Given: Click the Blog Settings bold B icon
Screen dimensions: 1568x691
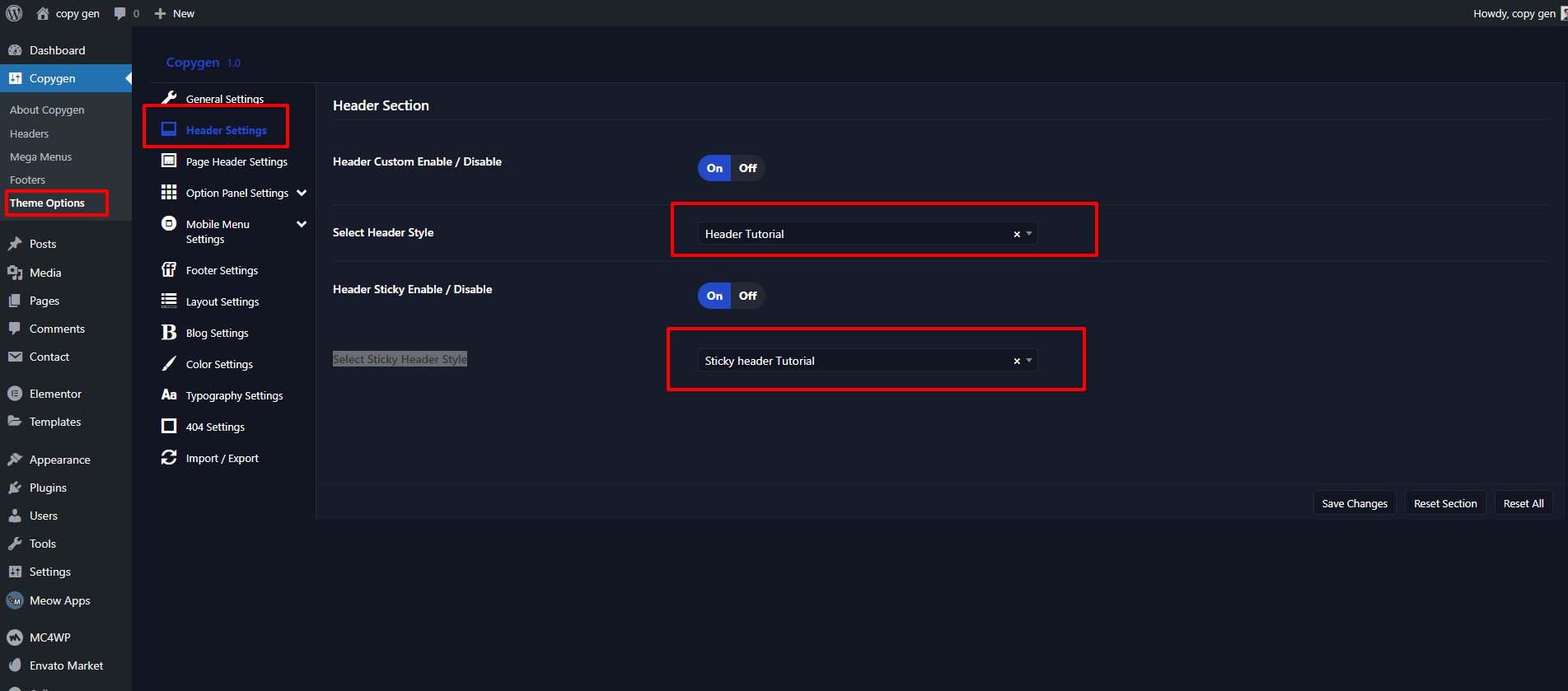Looking at the screenshot, I should [x=169, y=332].
